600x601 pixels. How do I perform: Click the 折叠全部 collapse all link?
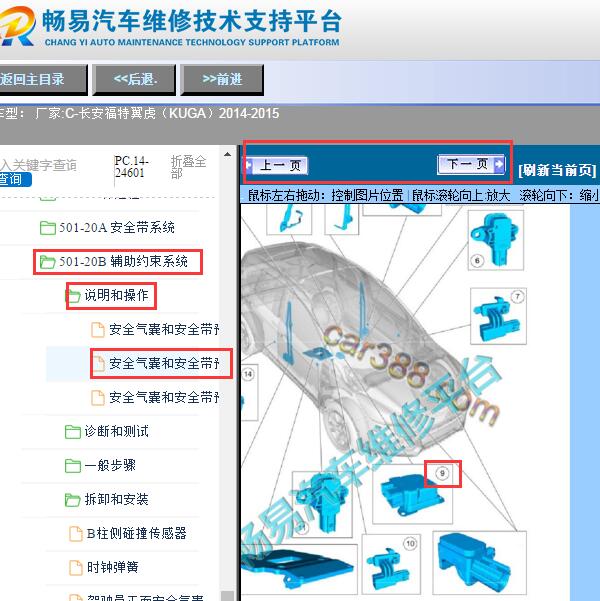click(x=188, y=167)
